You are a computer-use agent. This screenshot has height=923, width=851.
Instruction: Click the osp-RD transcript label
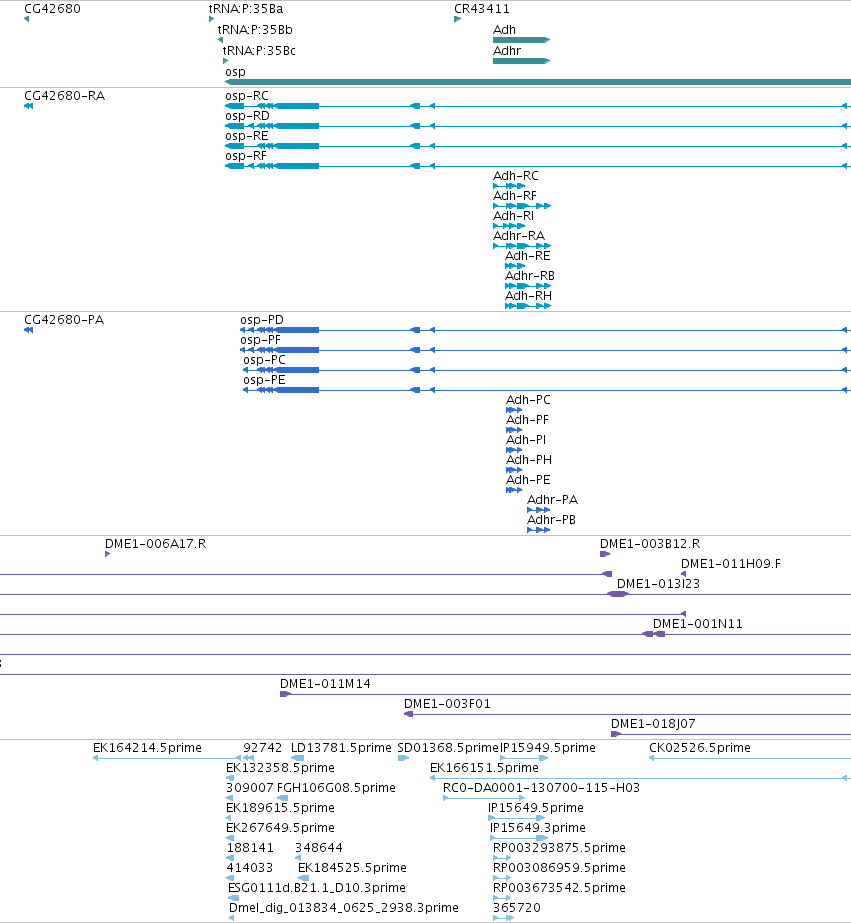pyautogui.click(x=247, y=116)
